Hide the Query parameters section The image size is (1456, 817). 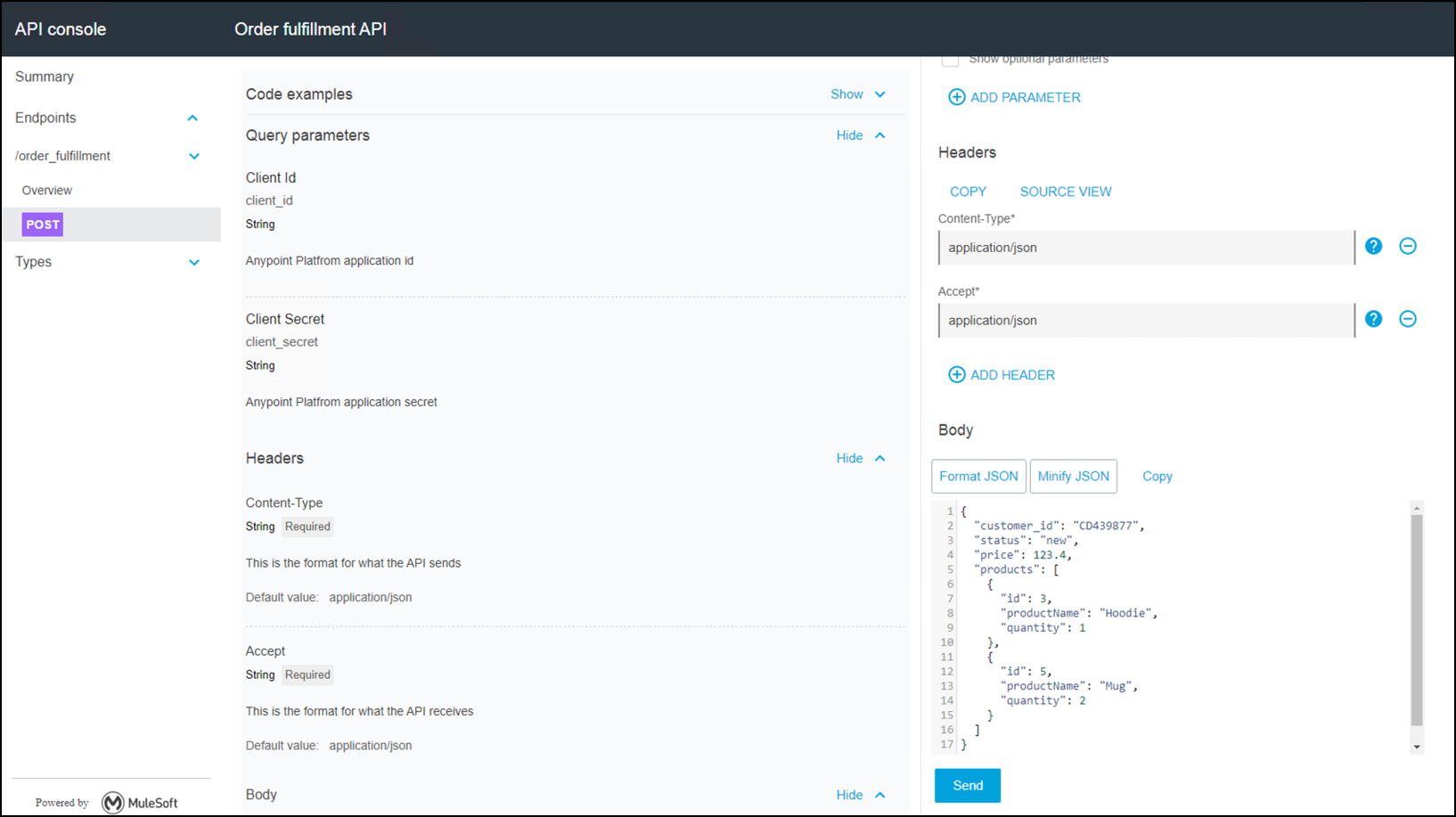(860, 135)
